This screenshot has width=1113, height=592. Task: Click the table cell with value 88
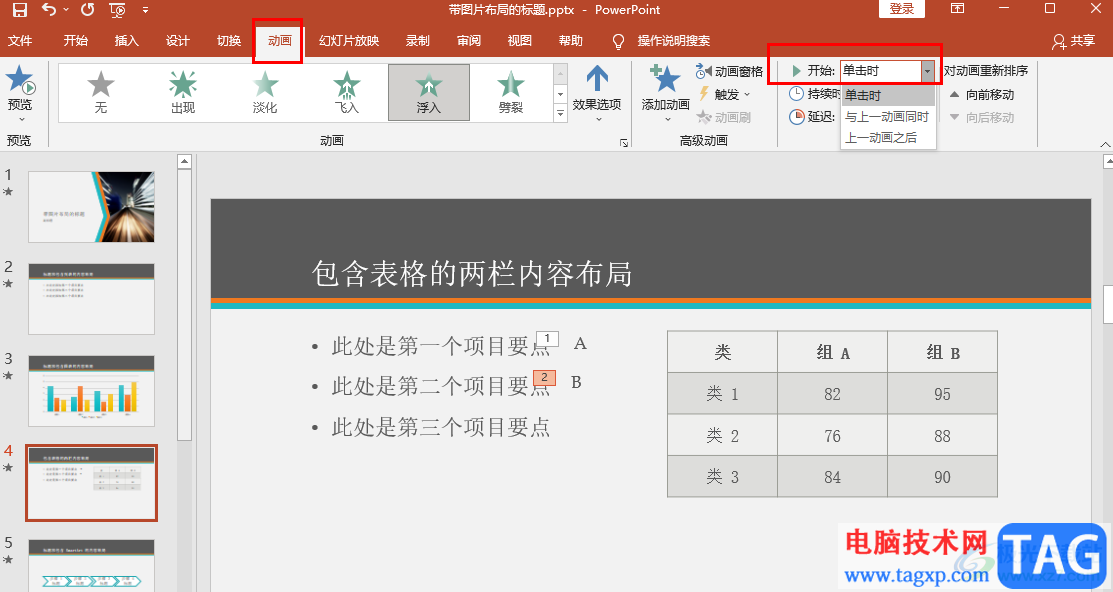943,435
